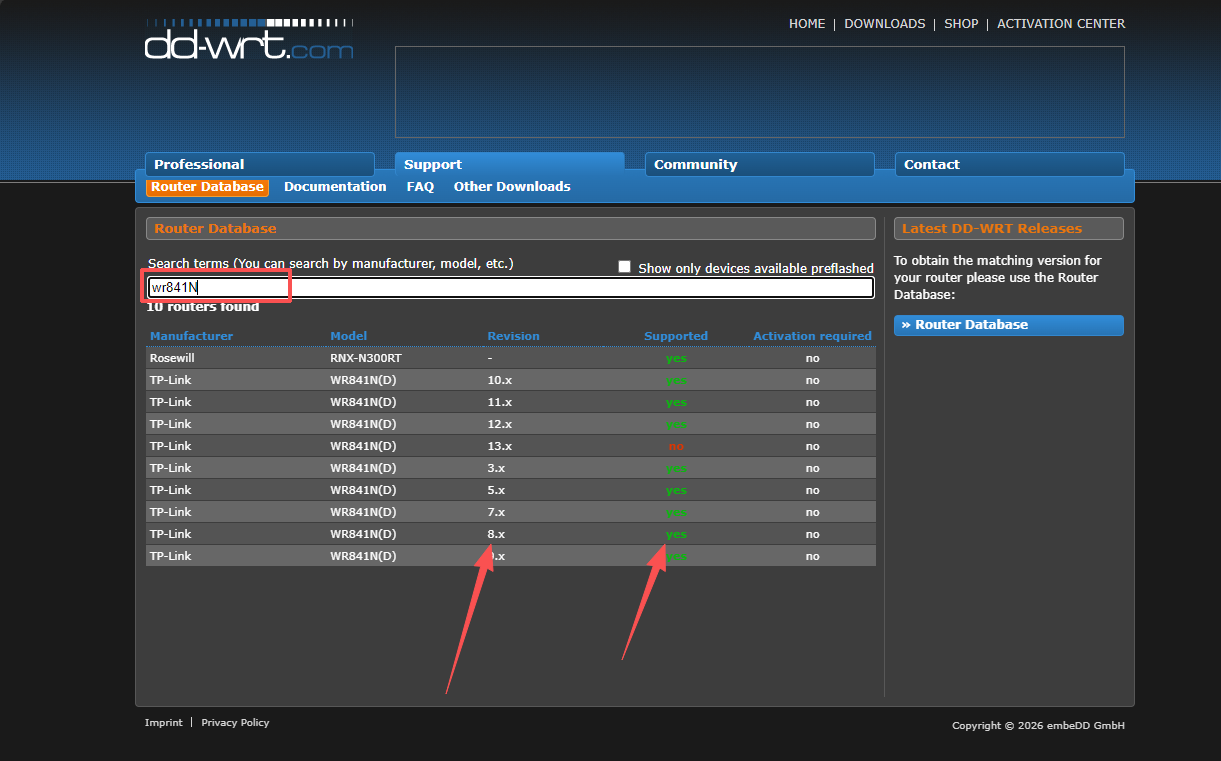The image size is (1221, 761).
Task: Sort by the Manufacturer column header
Action: coord(191,336)
